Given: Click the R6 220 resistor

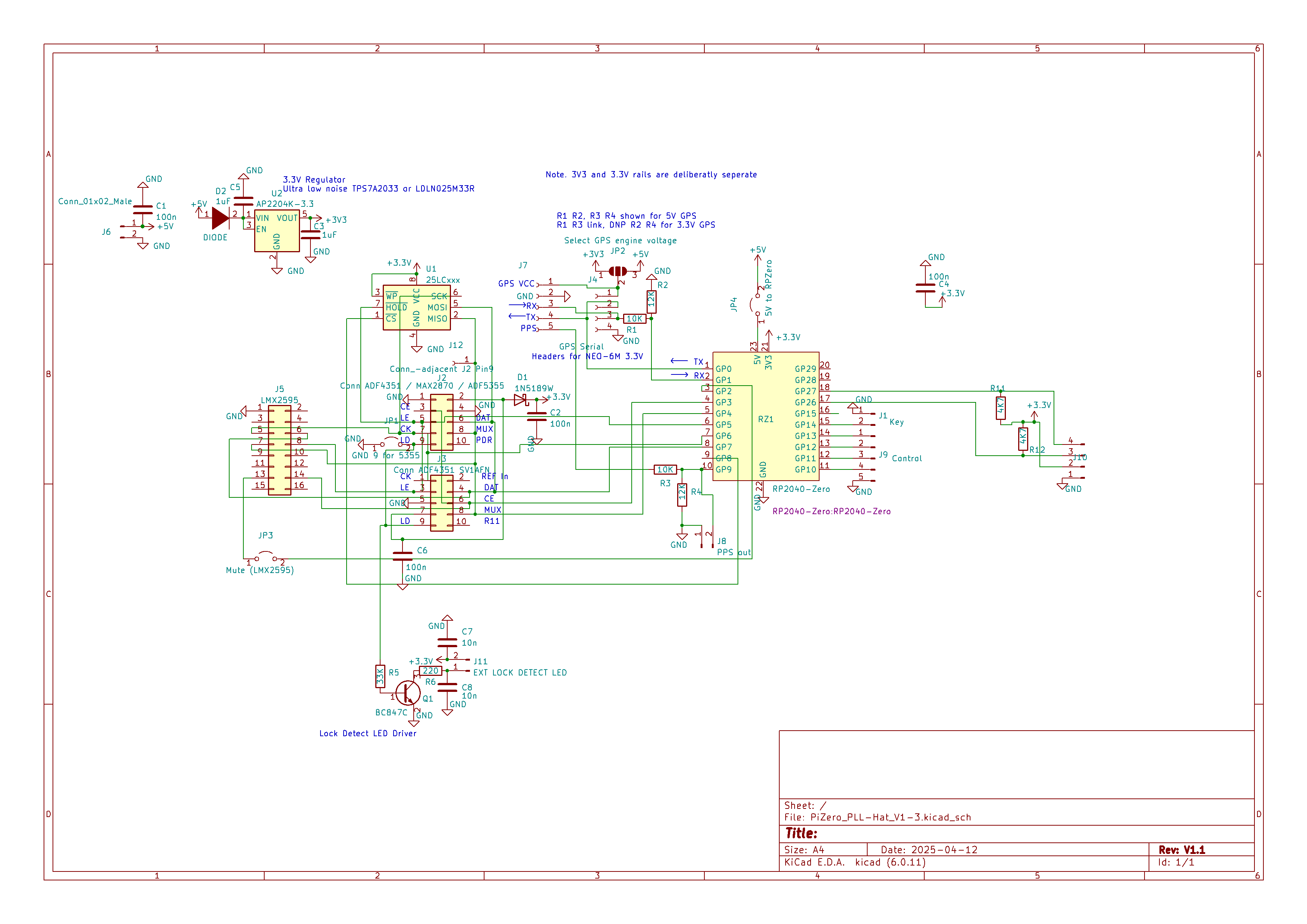Looking at the screenshot, I should tap(430, 671).
